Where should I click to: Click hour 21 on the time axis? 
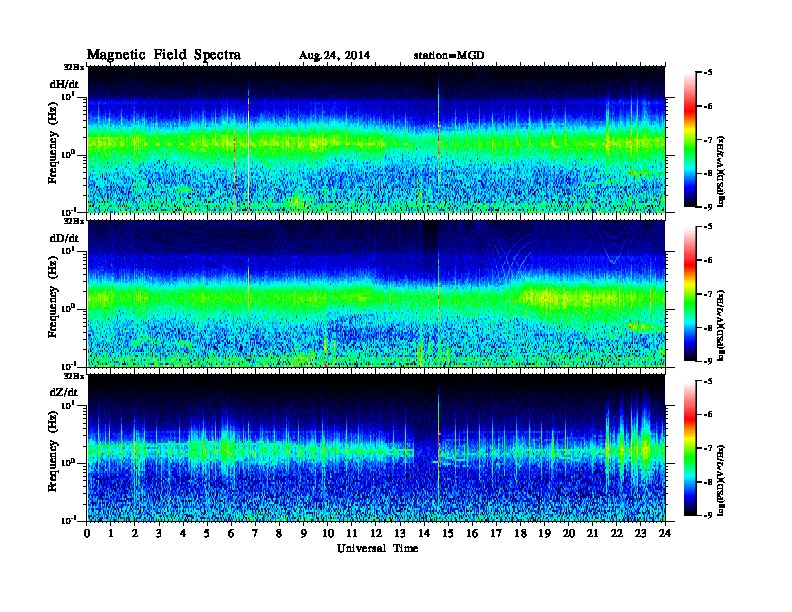click(x=592, y=534)
